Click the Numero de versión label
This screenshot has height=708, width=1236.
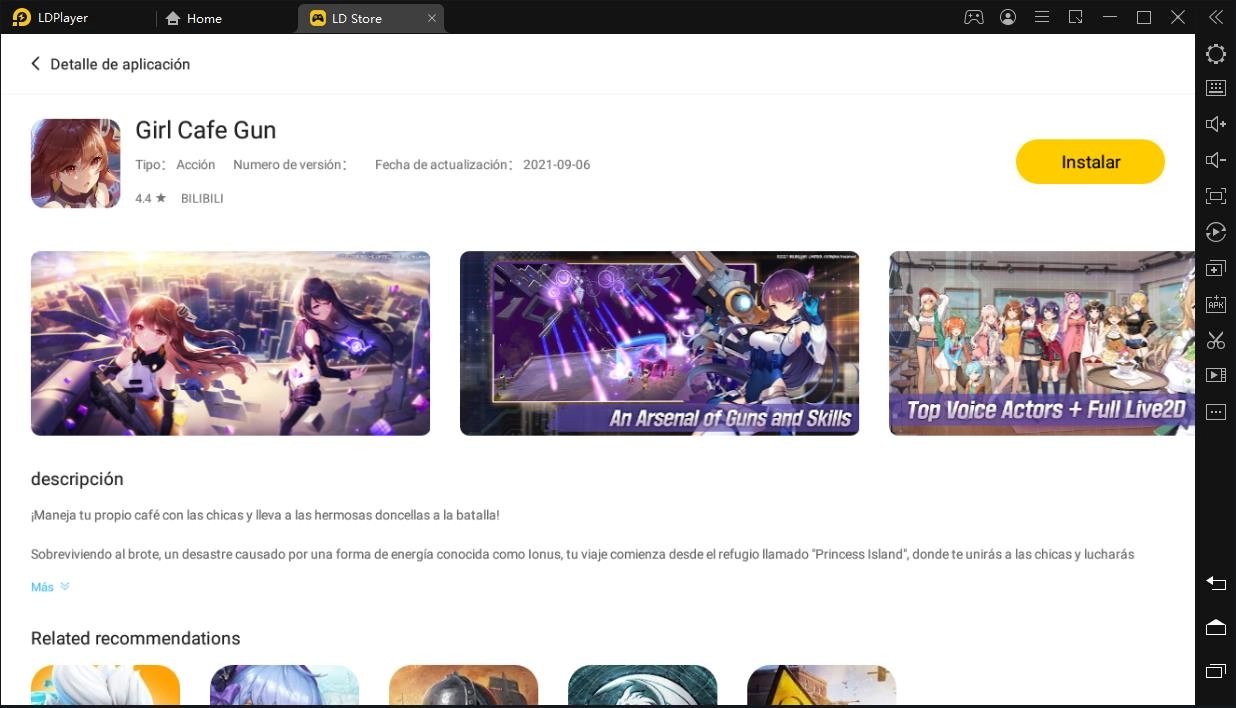coord(290,165)
